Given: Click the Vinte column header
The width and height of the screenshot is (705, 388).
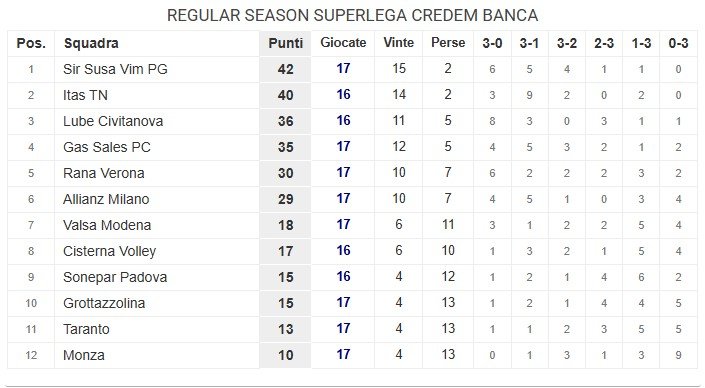Looking at the screenshot, I should (398, 43).
